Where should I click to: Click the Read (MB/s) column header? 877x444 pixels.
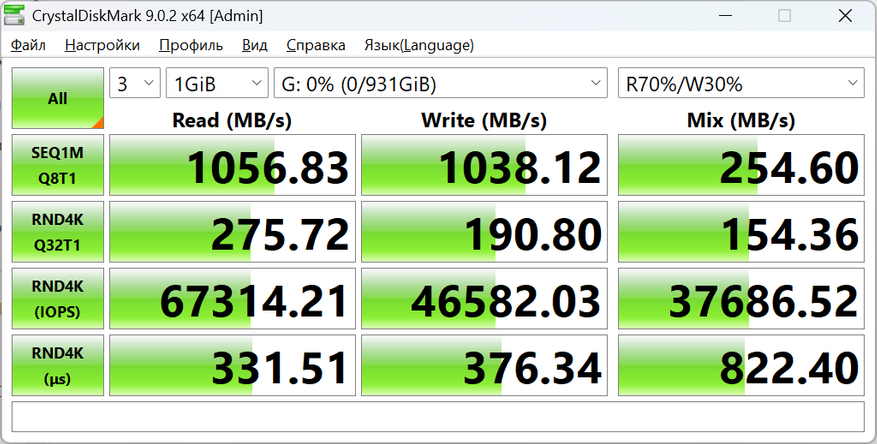point(232,120)
